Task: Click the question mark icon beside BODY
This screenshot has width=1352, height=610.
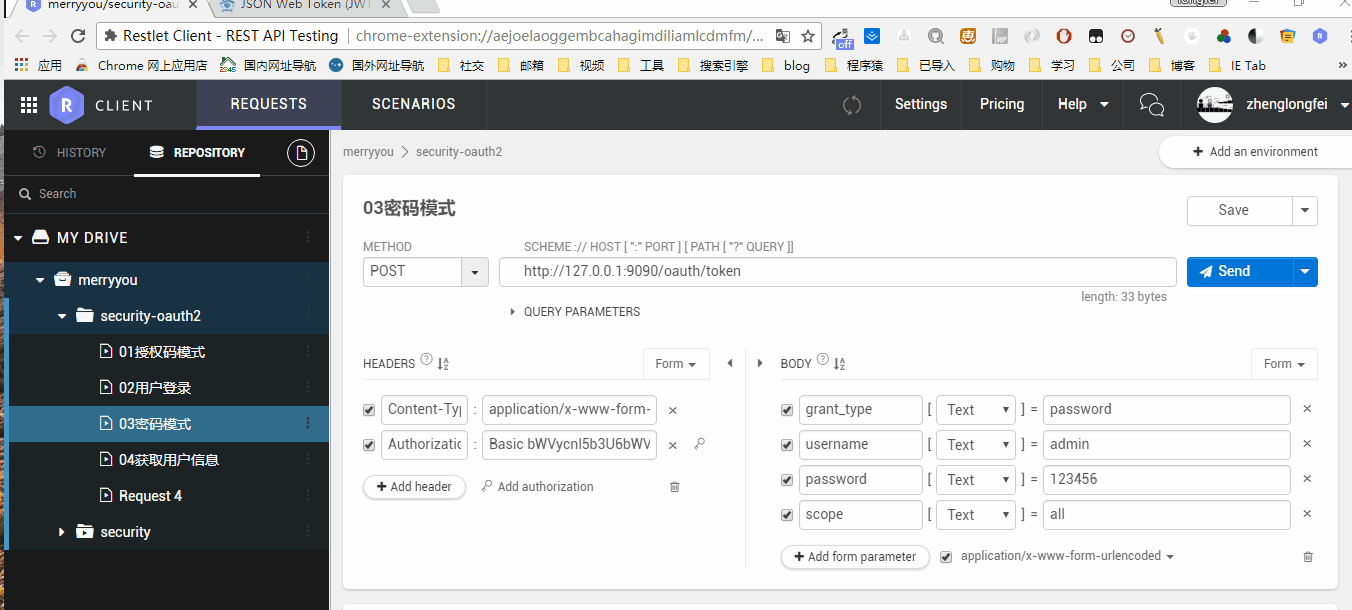Action: click(821, 360)
